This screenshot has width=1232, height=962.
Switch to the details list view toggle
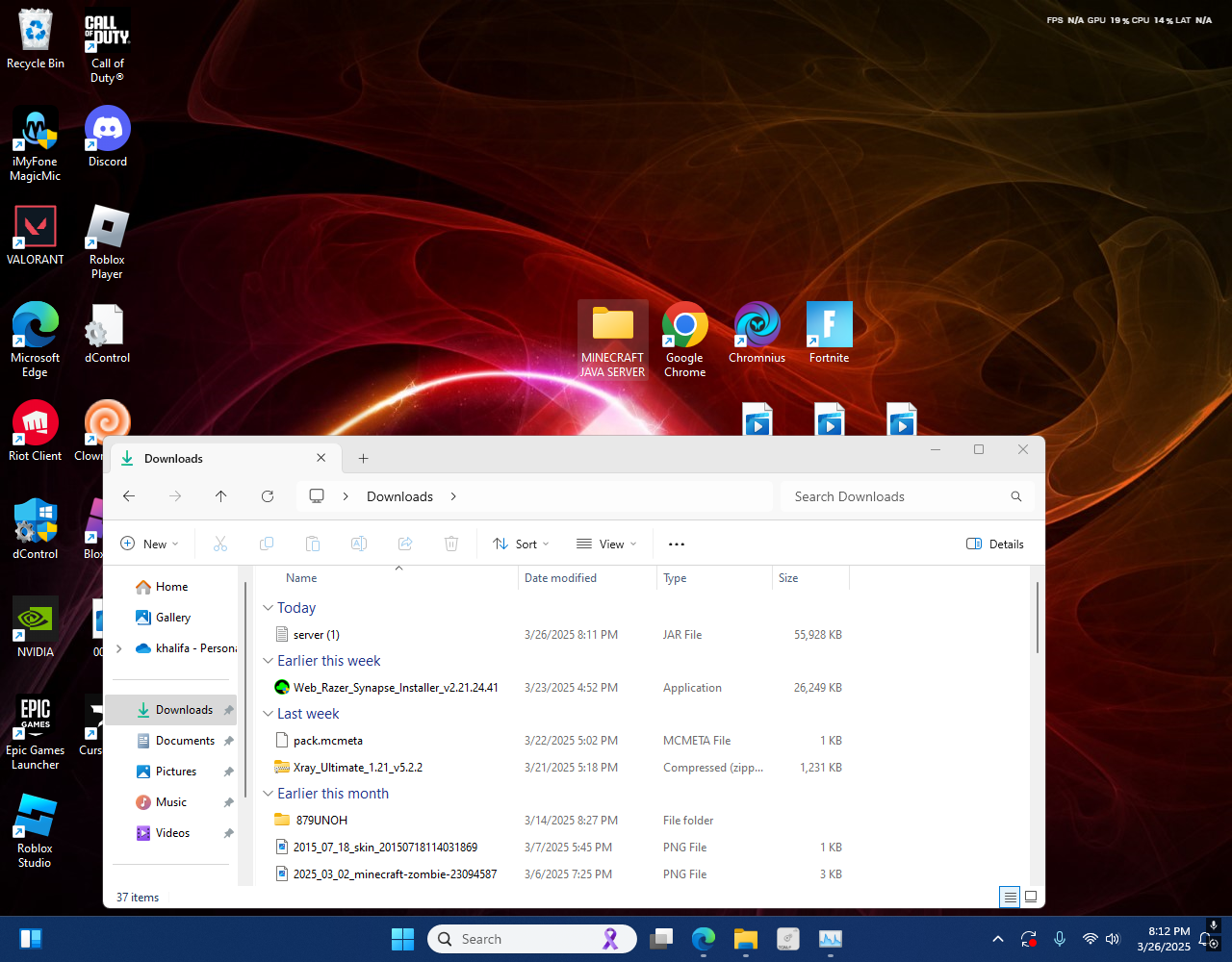point(1010,898)
